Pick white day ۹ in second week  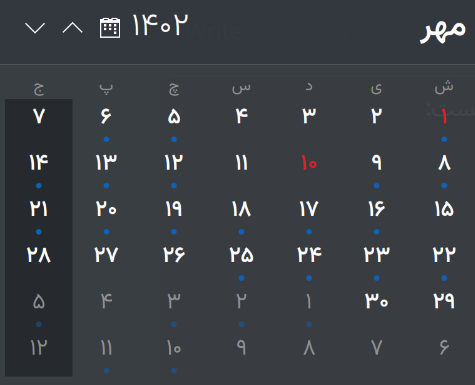coord(377,163)
